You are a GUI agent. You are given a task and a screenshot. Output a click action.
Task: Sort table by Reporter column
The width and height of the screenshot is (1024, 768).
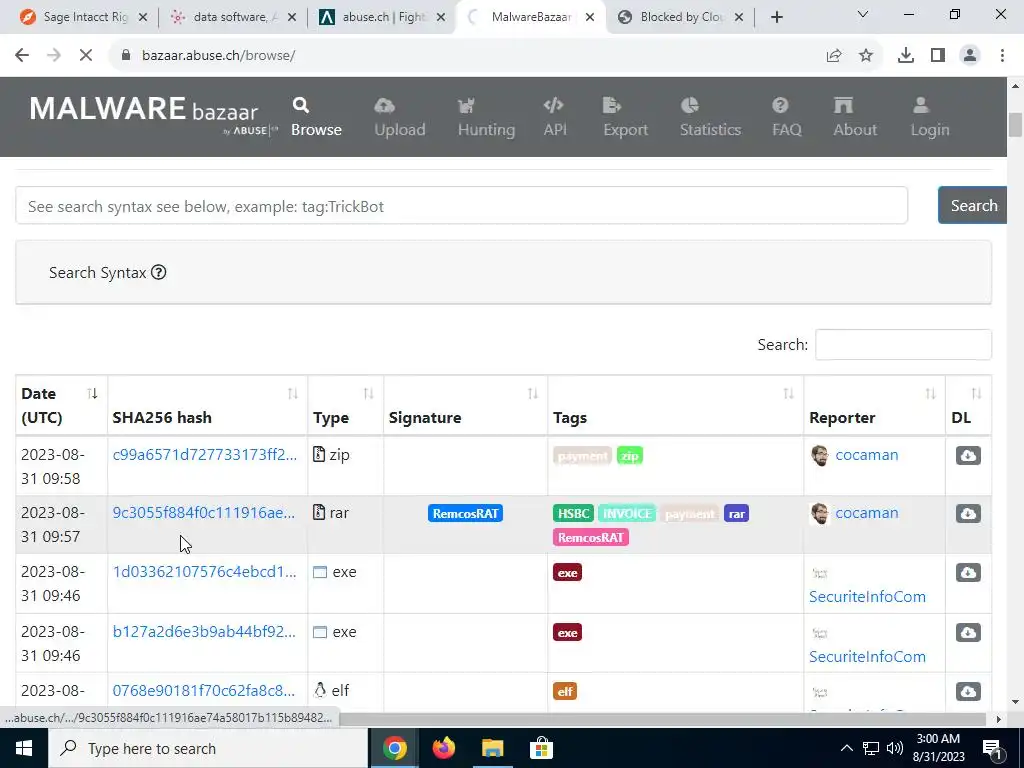(874, 406)
